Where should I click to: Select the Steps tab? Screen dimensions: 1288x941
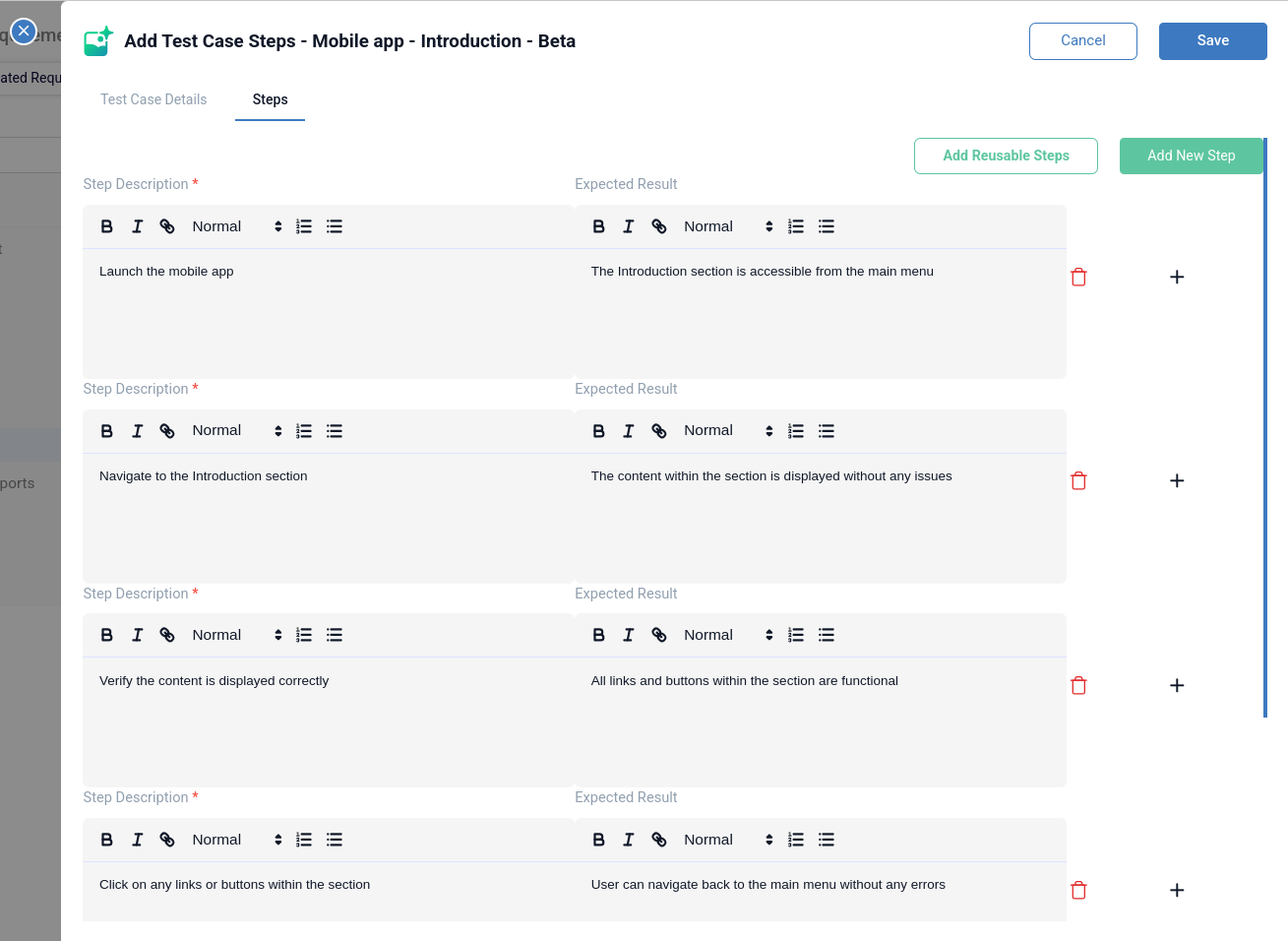[x=270, y=99]
